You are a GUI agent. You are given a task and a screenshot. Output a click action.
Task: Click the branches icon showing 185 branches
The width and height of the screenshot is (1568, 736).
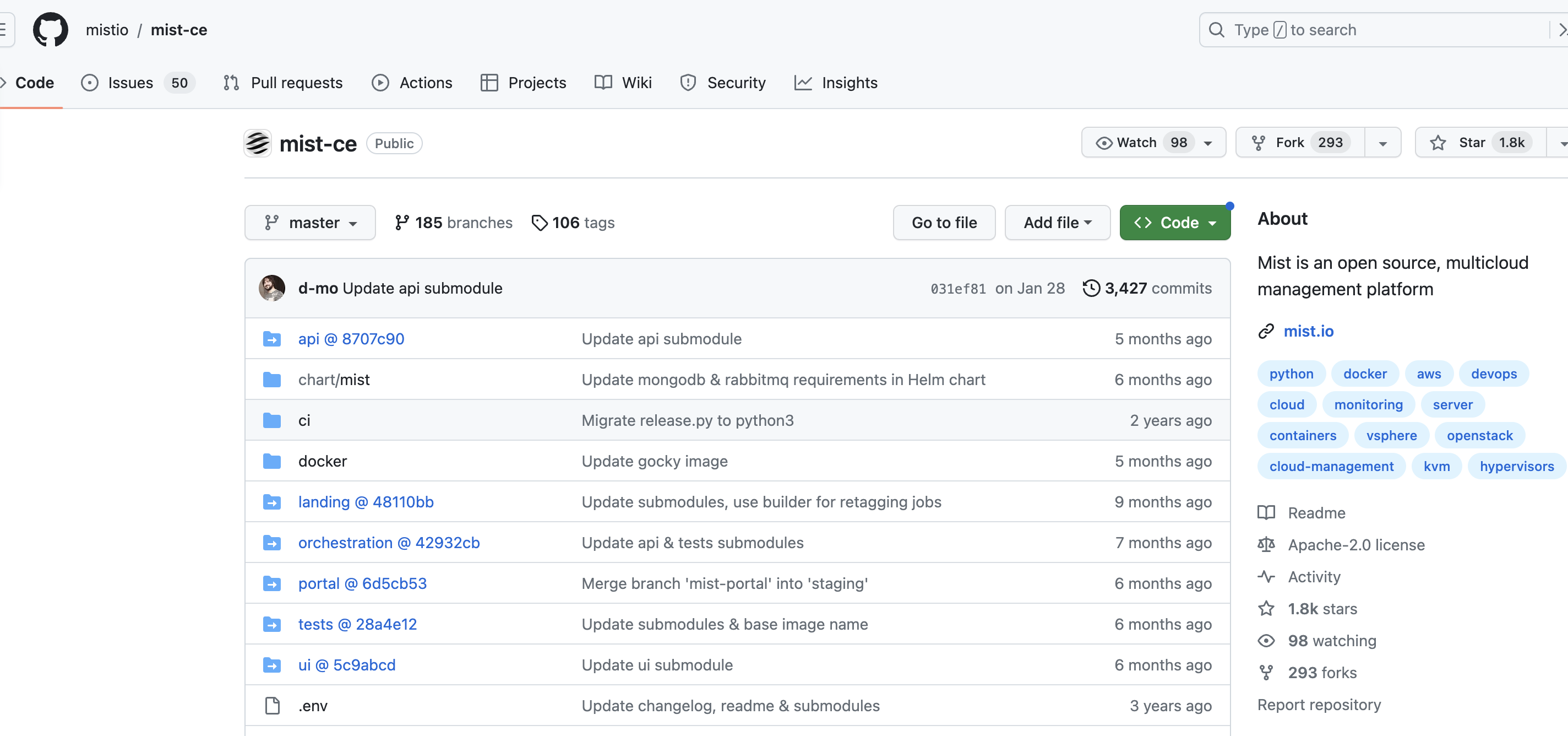point(402,223)
